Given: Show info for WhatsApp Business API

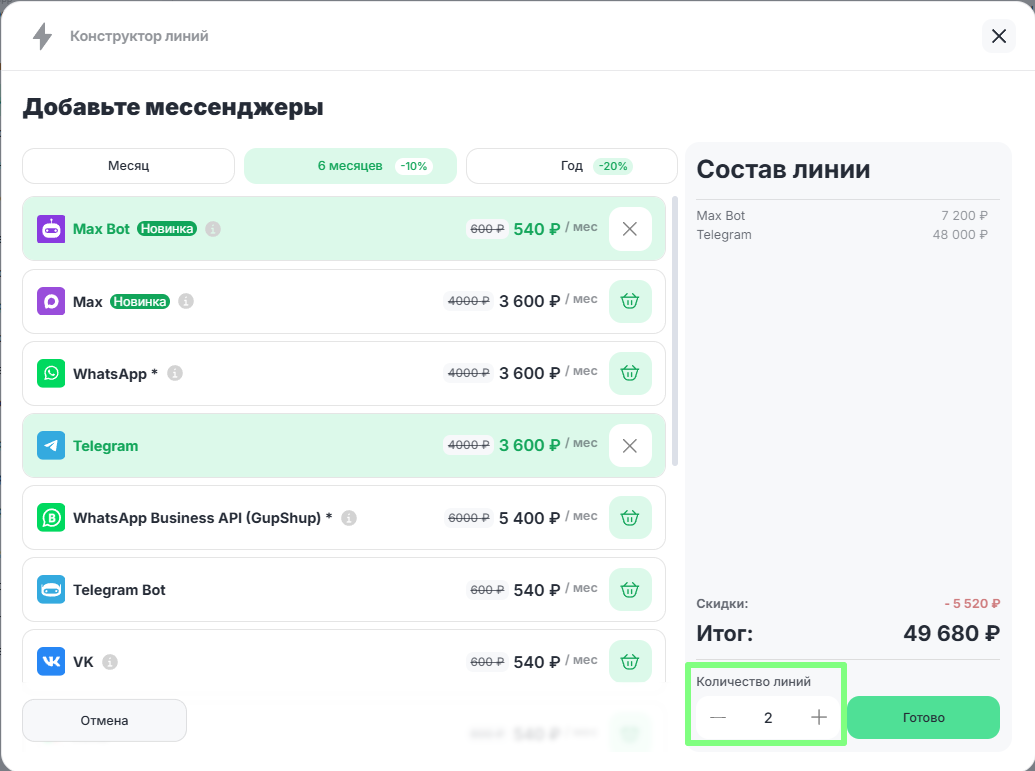Looking at the screenshot, I should (x=349, y=518).
